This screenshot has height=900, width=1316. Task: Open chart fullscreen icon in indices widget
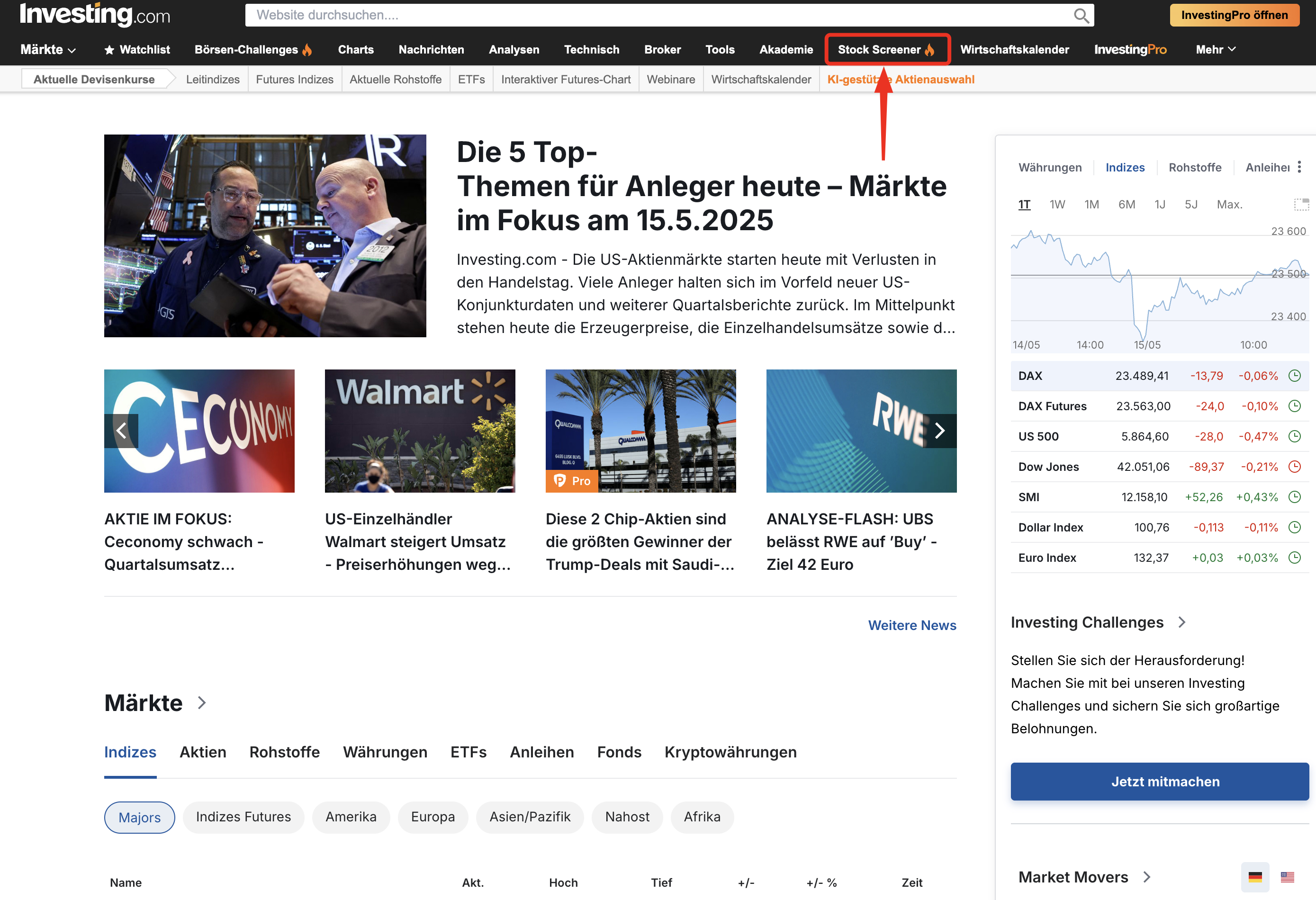(x=1301, y=205)
